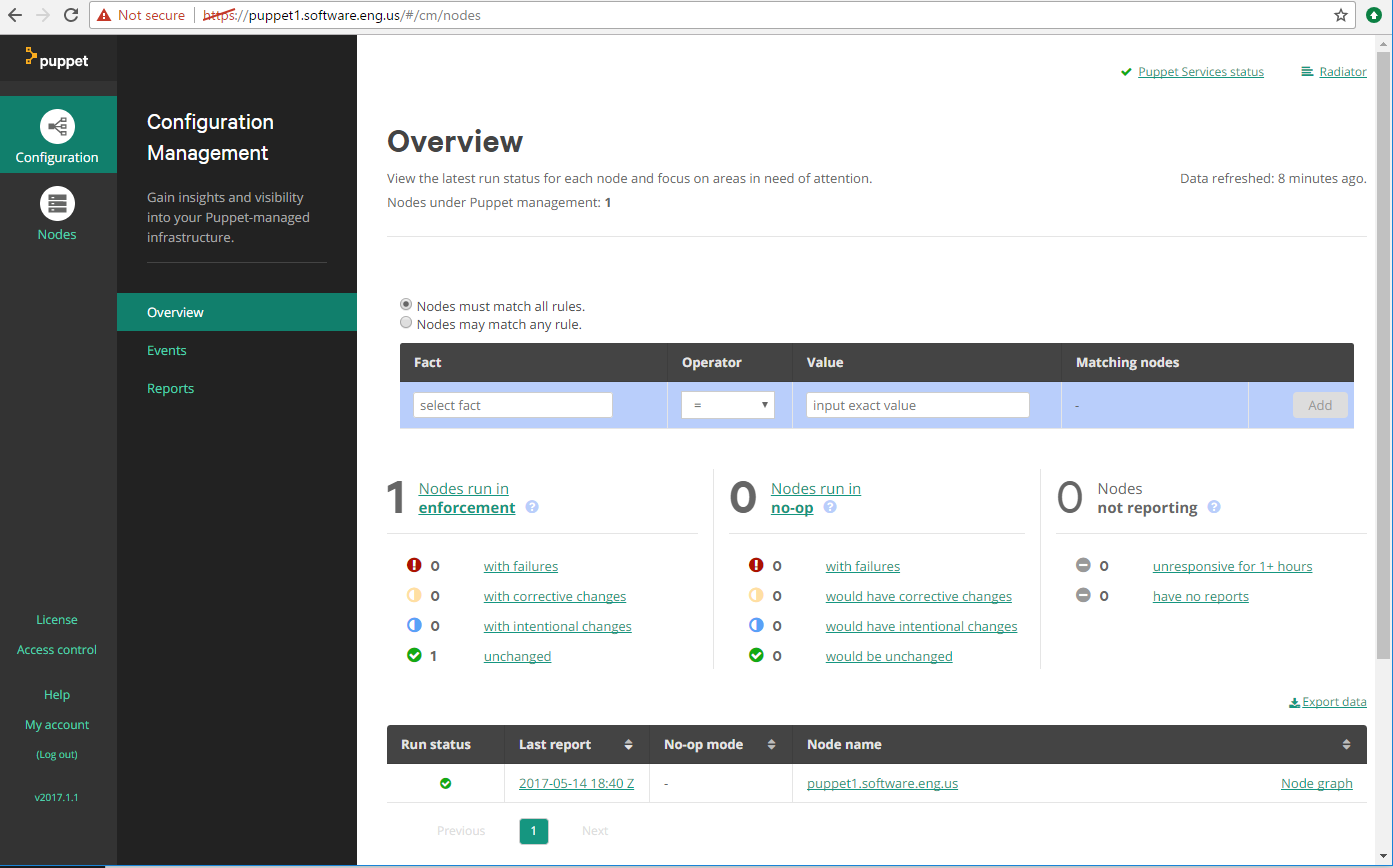1393x868 pixels.
Task: Open 'would have intentional changes' link
Action: click(921, 626)
